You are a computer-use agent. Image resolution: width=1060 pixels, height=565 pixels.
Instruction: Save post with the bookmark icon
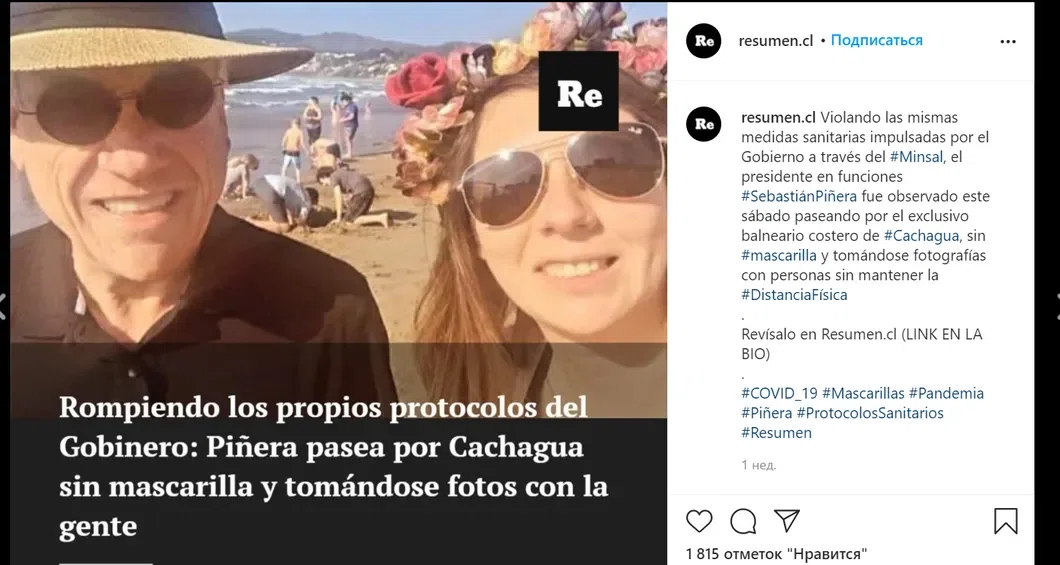(1005, 521)
